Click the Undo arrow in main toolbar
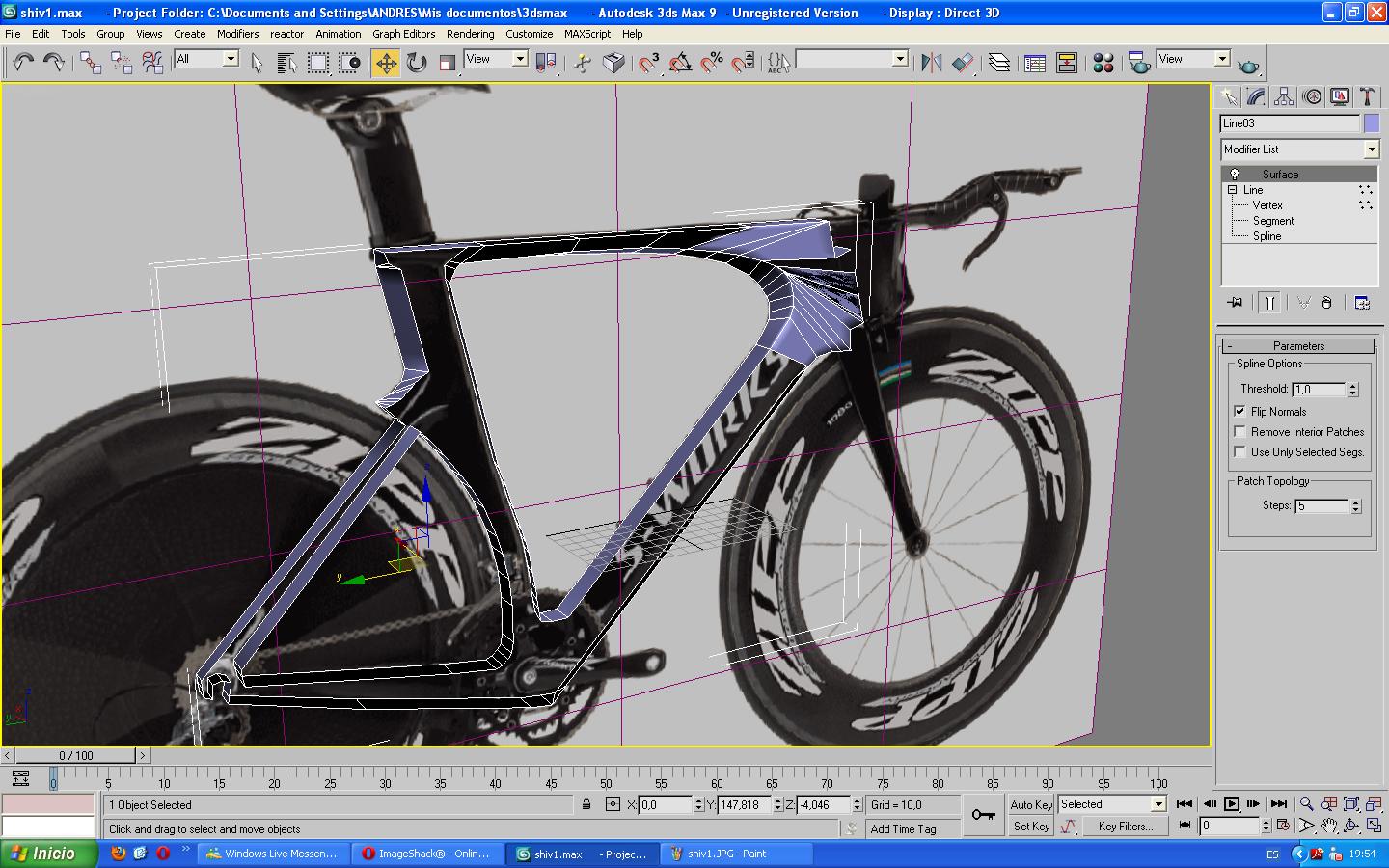The height and width of the screenshot is (868, 1389). 23,63
